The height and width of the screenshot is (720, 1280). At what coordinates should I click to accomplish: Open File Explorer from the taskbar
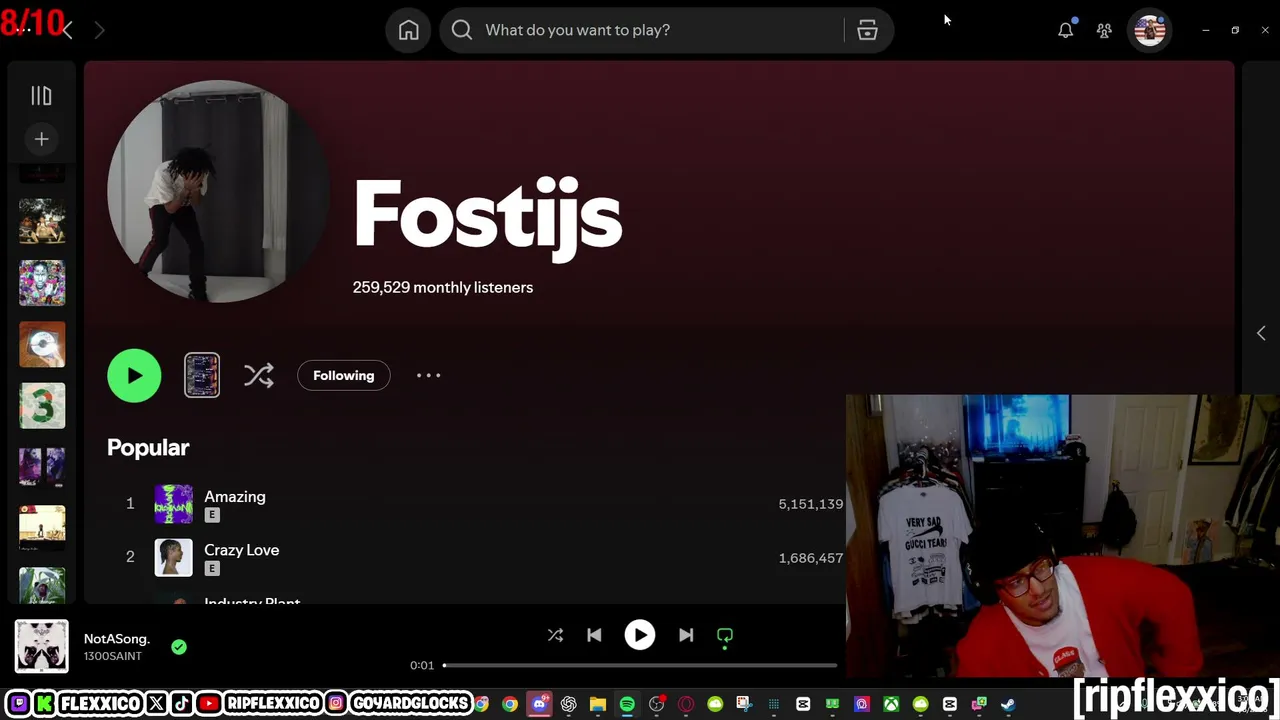[598, 704]
